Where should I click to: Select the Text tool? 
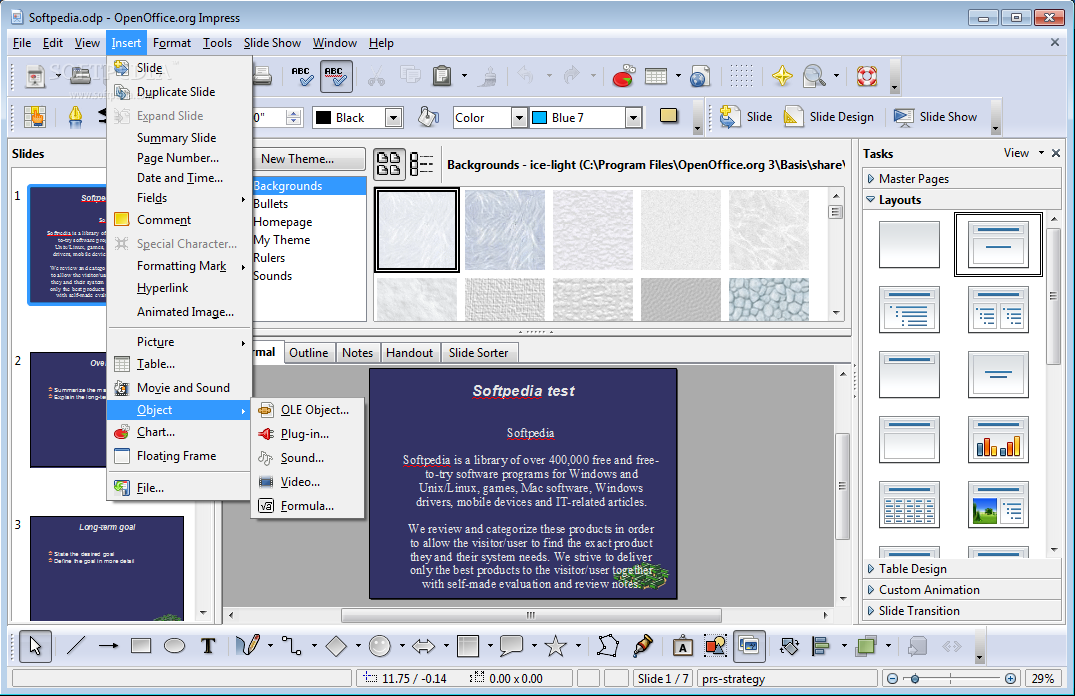tap(208, 646)
